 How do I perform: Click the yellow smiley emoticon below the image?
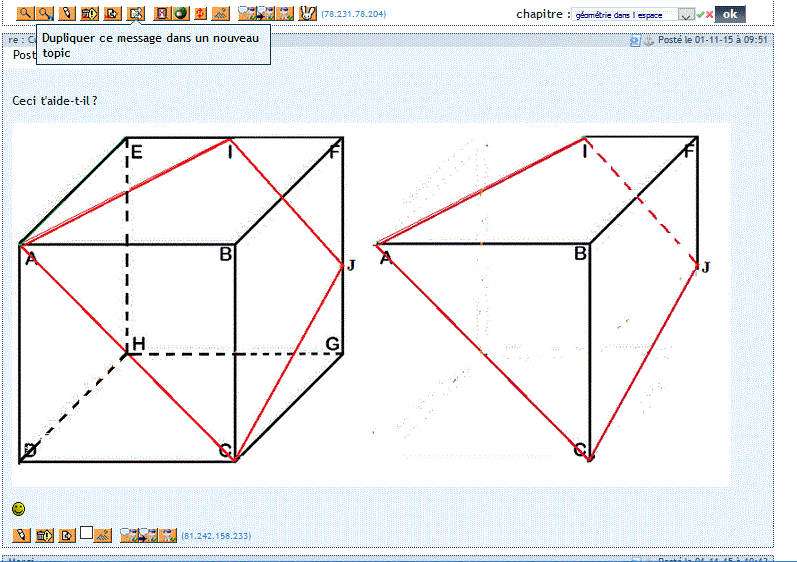(x=19, y=509)
